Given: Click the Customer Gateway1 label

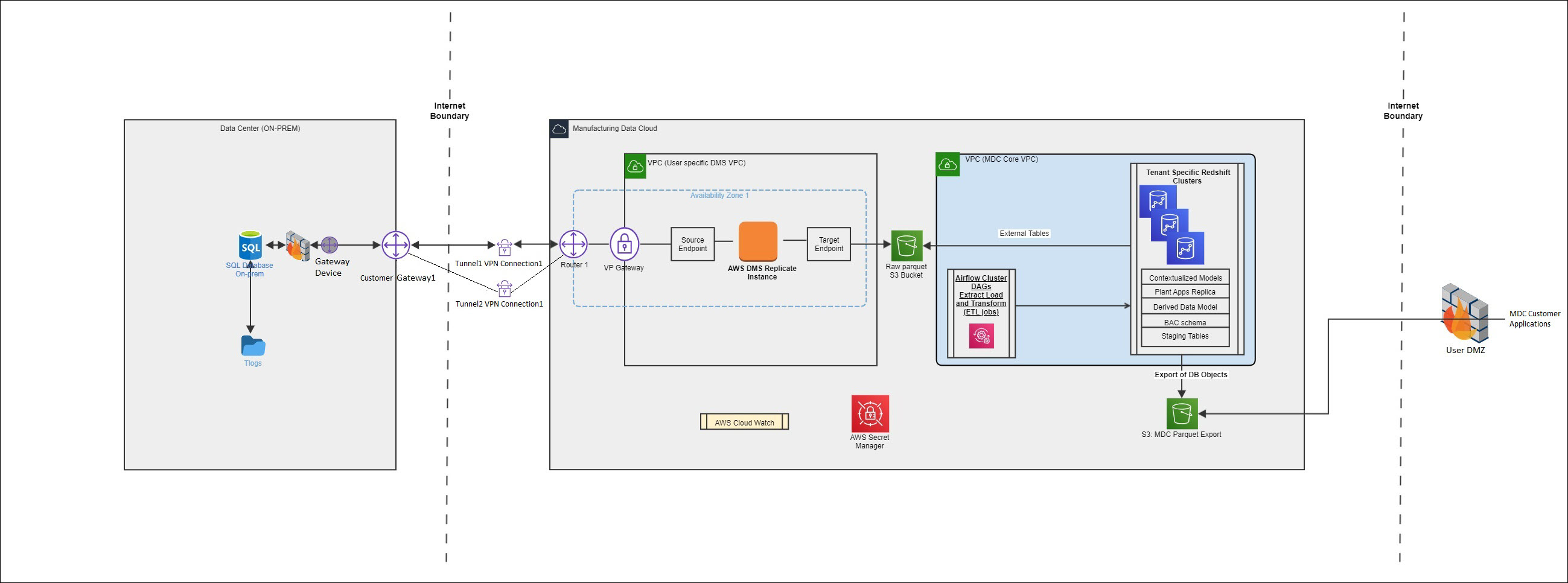Looking at the screenshot, I should (x=398, y=278).
